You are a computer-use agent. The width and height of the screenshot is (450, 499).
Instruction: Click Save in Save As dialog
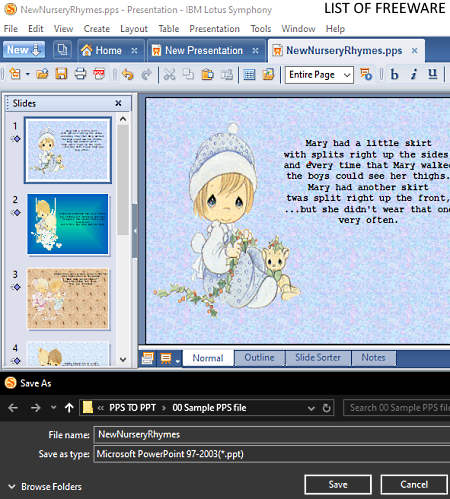tap(338, 484)
